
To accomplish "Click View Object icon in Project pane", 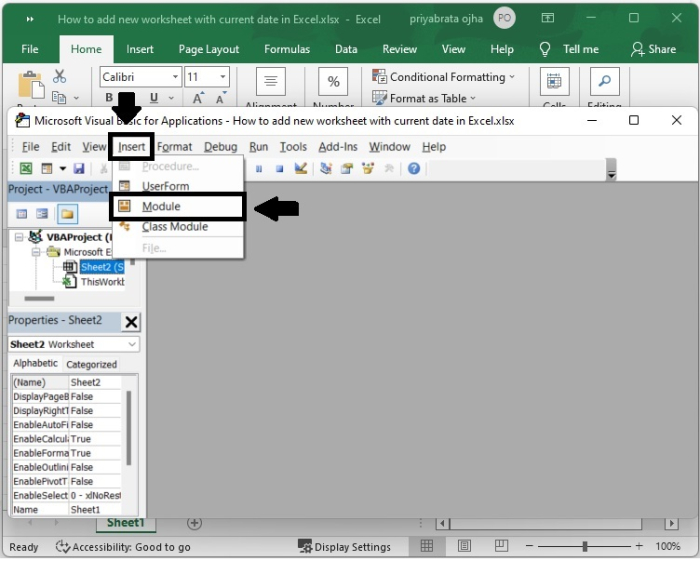I will tap(42, 214).
